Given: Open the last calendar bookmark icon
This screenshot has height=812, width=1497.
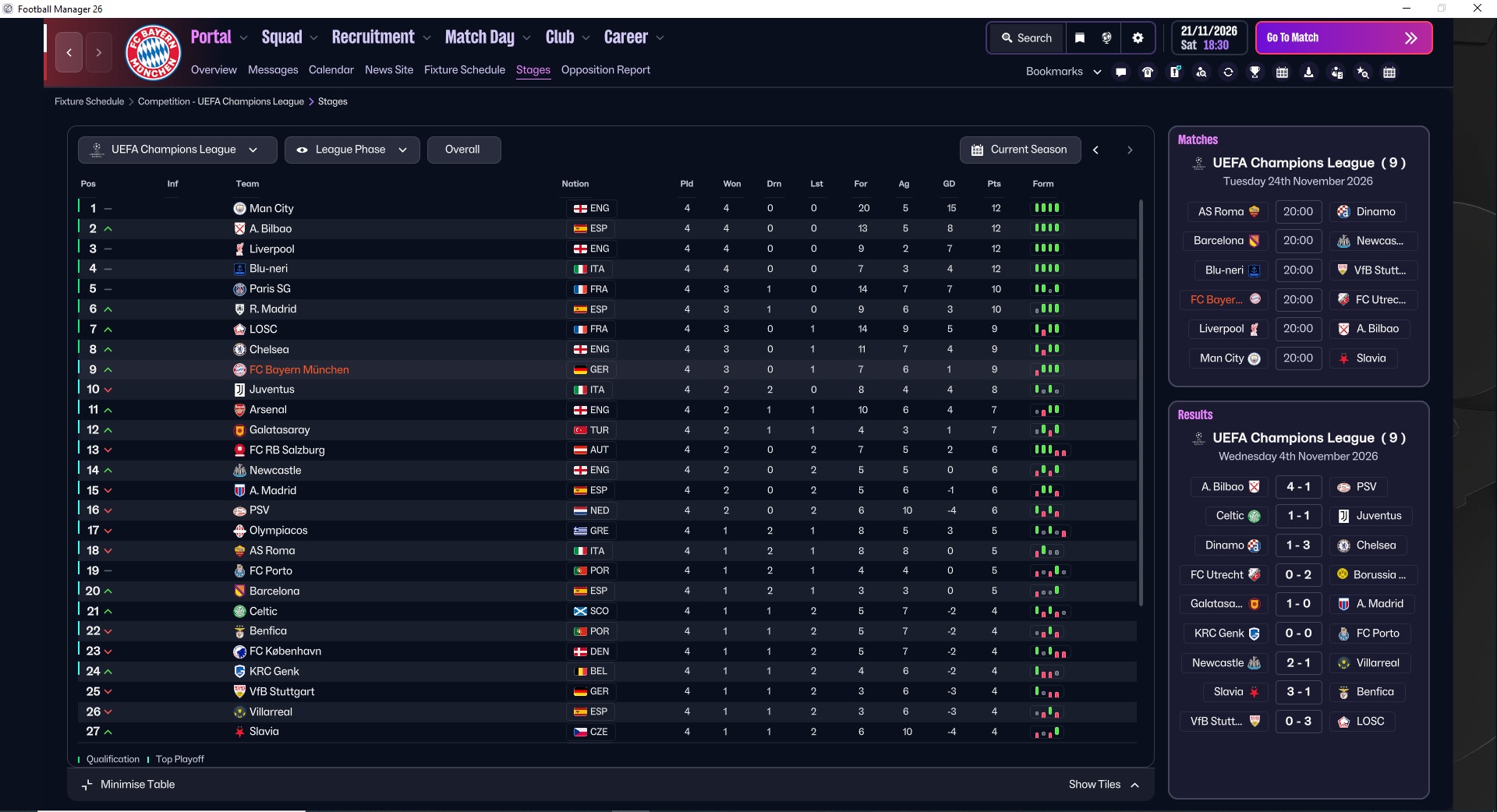Looking at the screenshot, I should 1389,72.
